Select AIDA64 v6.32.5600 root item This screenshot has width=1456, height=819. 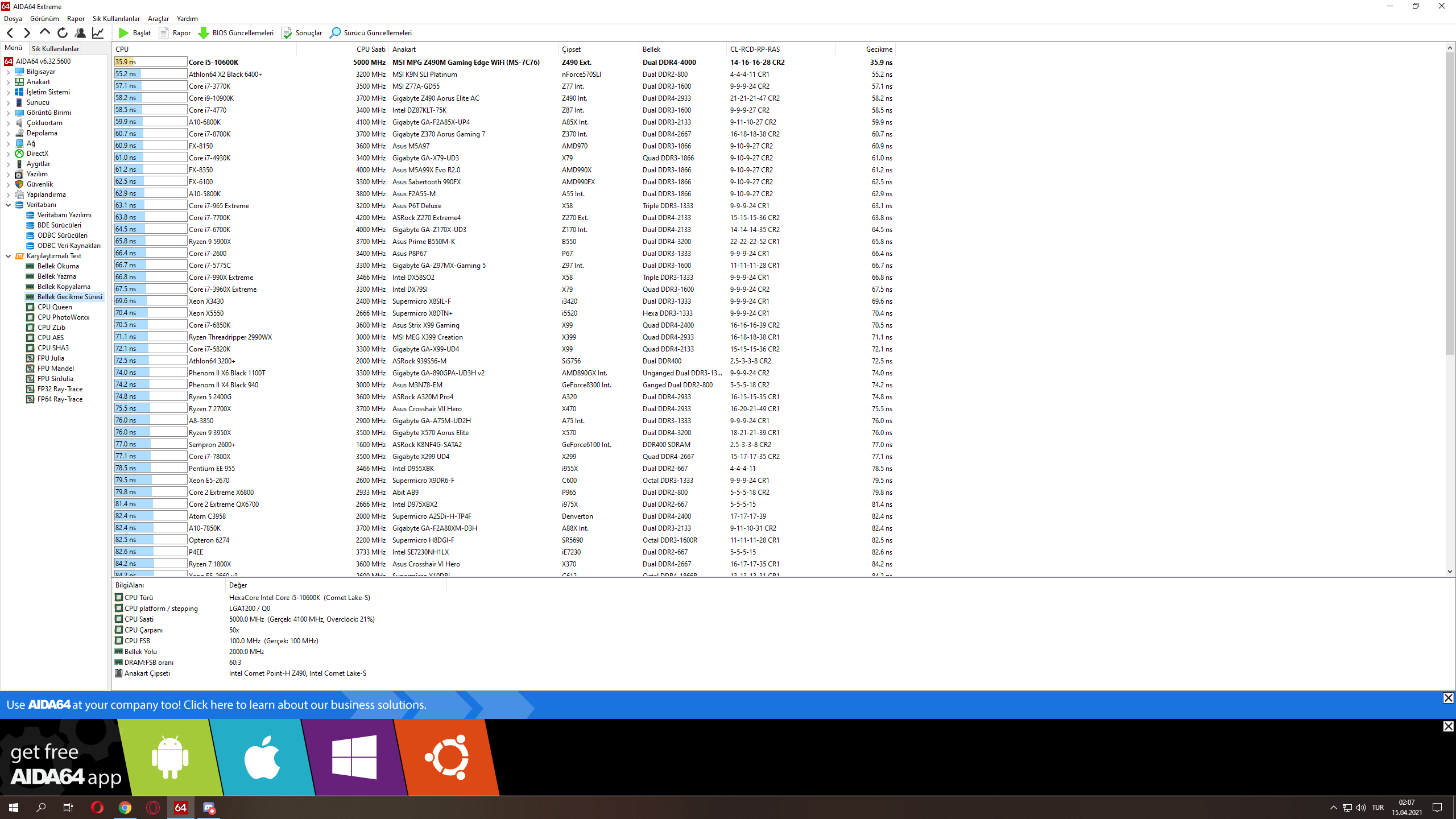pos(38,61)
